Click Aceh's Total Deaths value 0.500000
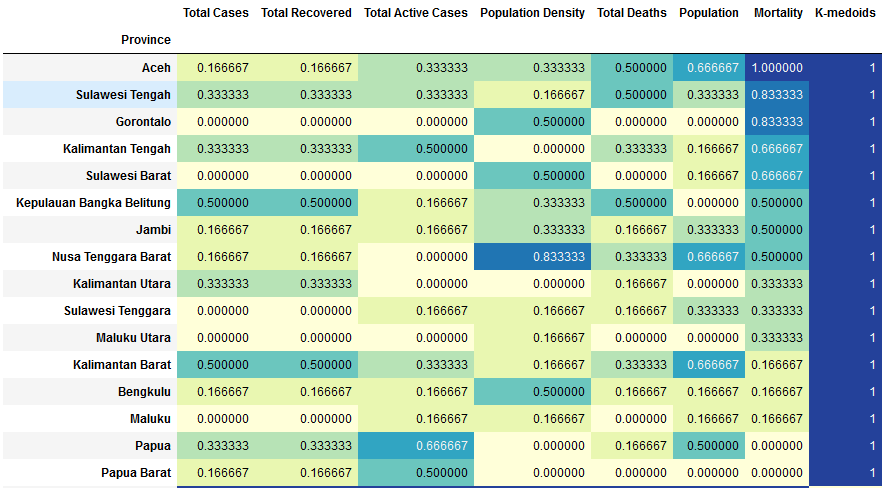The width and height of the screenshot is (889, 488). (632, 68)
